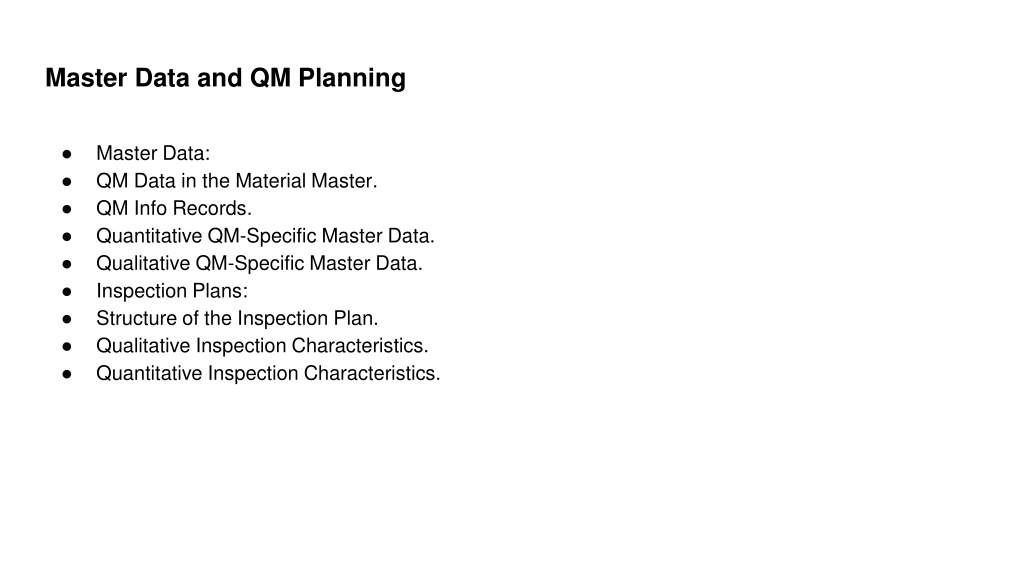Select the 'Master Data:' bullet text
Viewport: 1024px width, 576px height.
tap(153, 153)
